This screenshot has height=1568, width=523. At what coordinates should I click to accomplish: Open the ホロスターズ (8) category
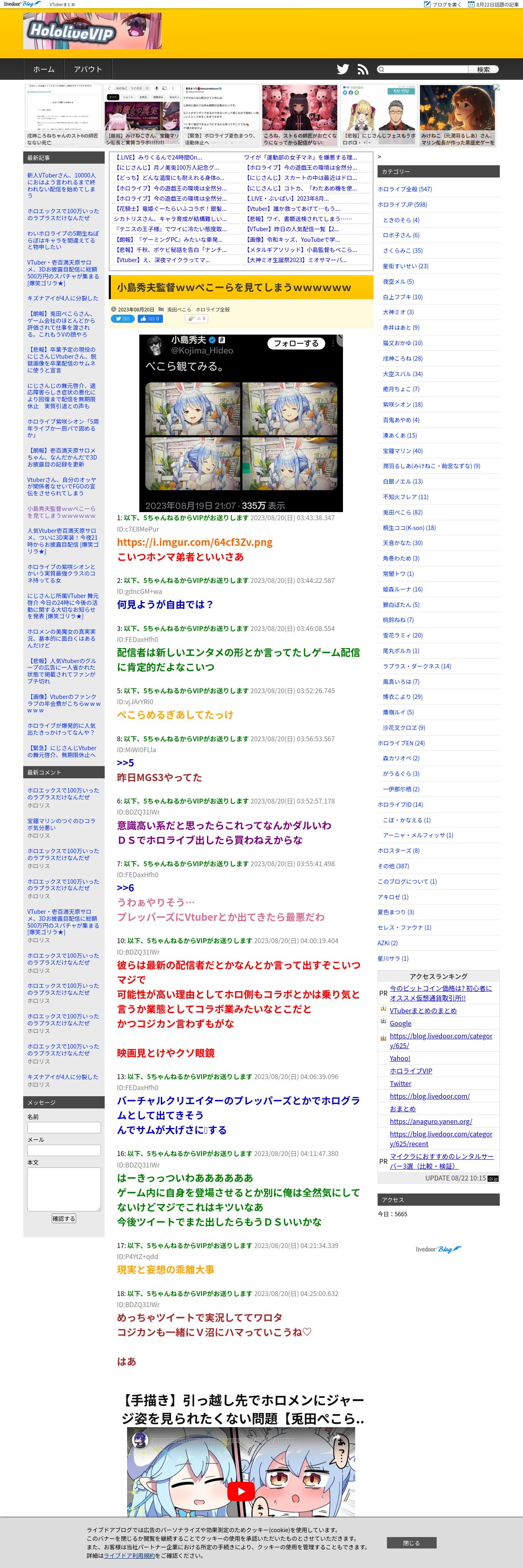point(398,850)
